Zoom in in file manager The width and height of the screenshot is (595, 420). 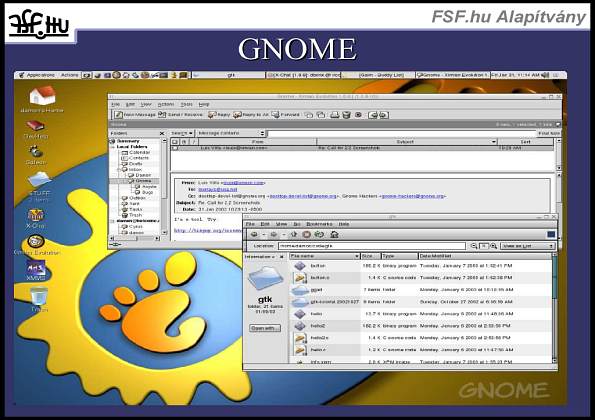pos(493,246)
